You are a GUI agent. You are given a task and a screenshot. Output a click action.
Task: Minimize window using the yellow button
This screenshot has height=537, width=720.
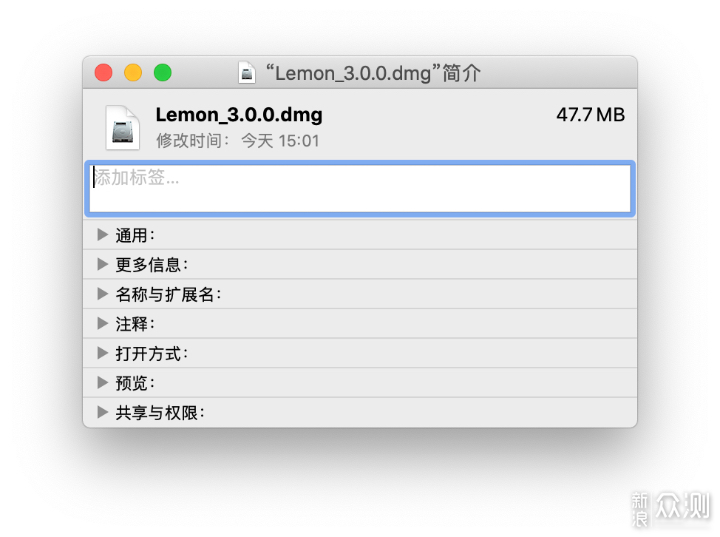coord(133,73)
